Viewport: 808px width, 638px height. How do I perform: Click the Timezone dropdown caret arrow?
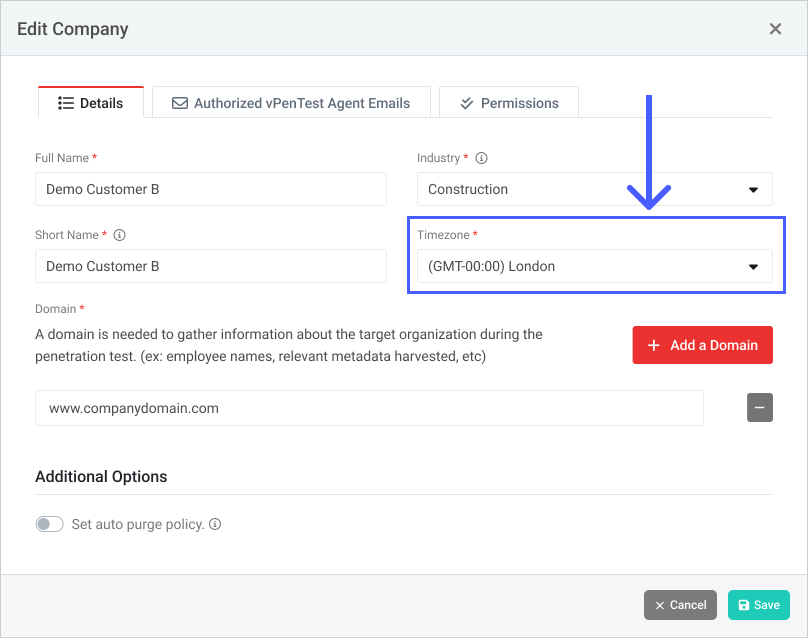pyautogui.click(x=754, y=267)
